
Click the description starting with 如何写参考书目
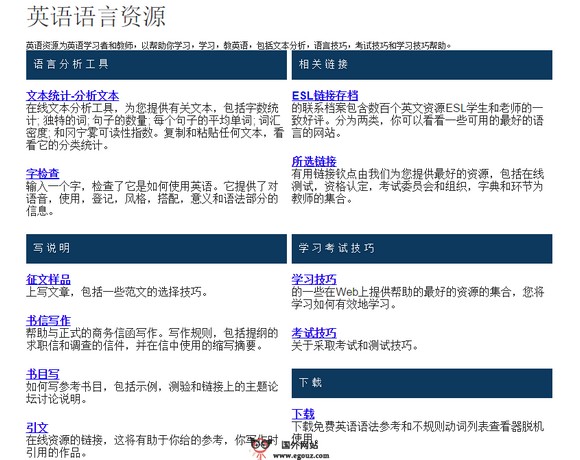pos(152,393)
